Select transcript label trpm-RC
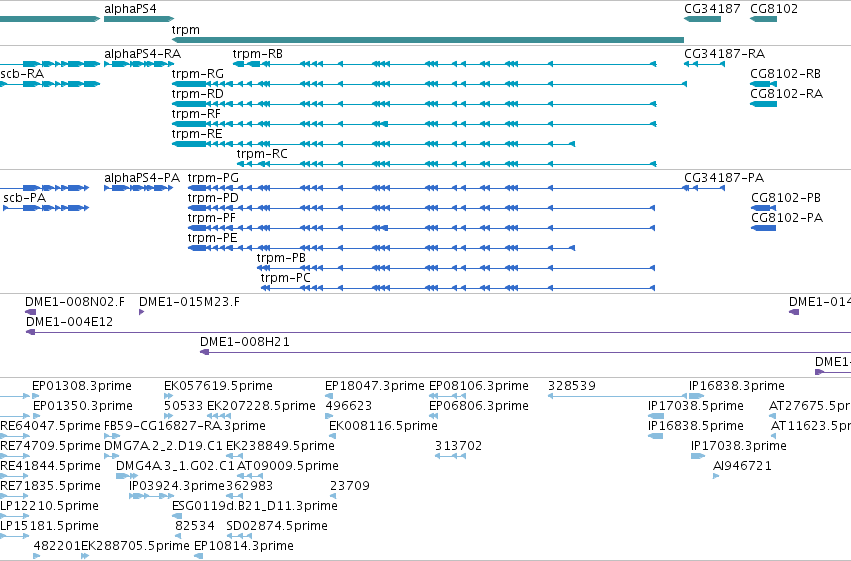Screen dimensions: 851x561 pos(262,154)
